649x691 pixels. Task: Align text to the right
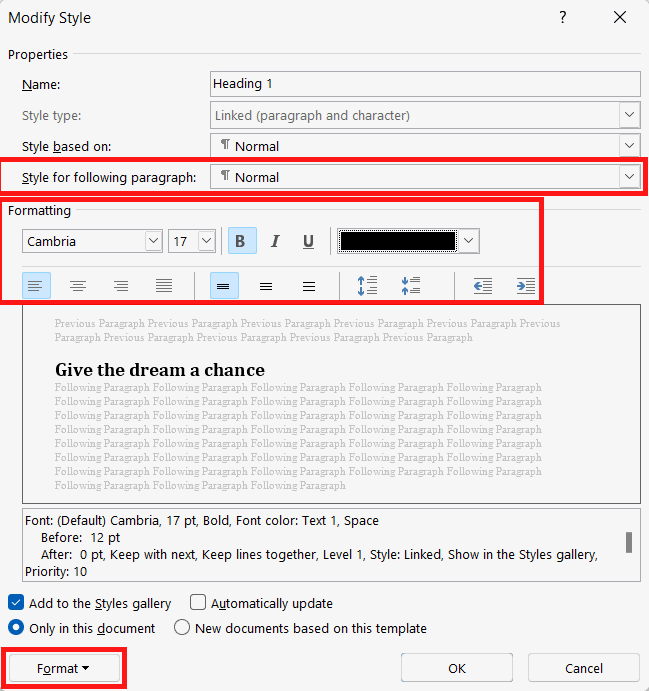point(121,286)
